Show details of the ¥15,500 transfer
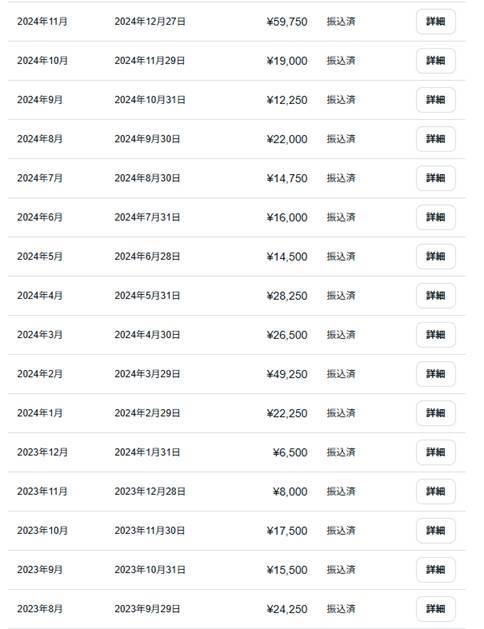 coord(435,570)
